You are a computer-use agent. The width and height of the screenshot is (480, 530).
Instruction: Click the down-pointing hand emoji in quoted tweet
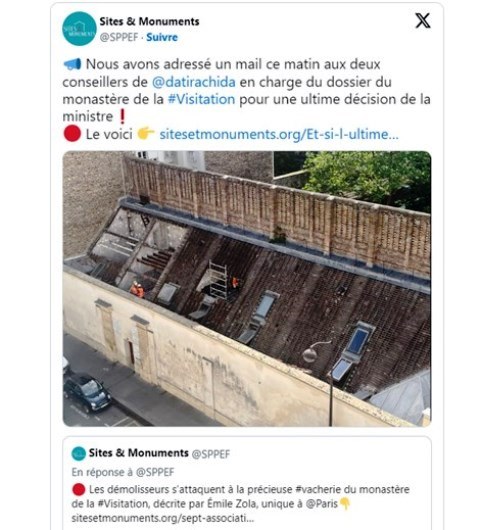(x=344, y=504)
